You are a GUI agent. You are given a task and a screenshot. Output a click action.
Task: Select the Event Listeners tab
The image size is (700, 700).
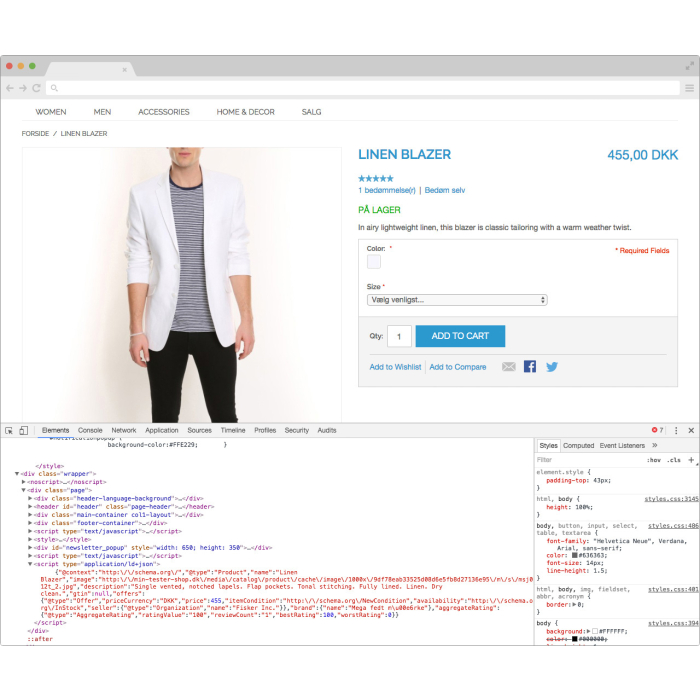pos(622,446)
